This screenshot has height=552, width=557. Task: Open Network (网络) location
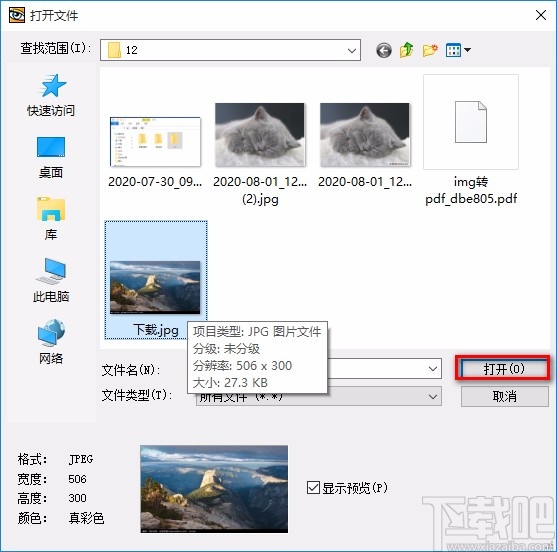pyautogui.click(x=51, y=341)
